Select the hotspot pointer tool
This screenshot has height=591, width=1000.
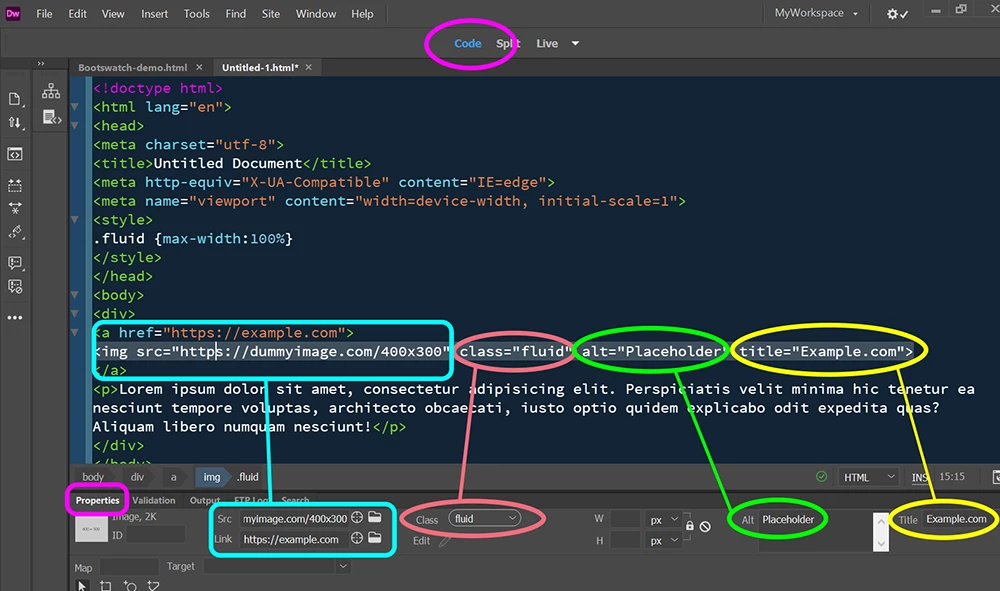82,585
